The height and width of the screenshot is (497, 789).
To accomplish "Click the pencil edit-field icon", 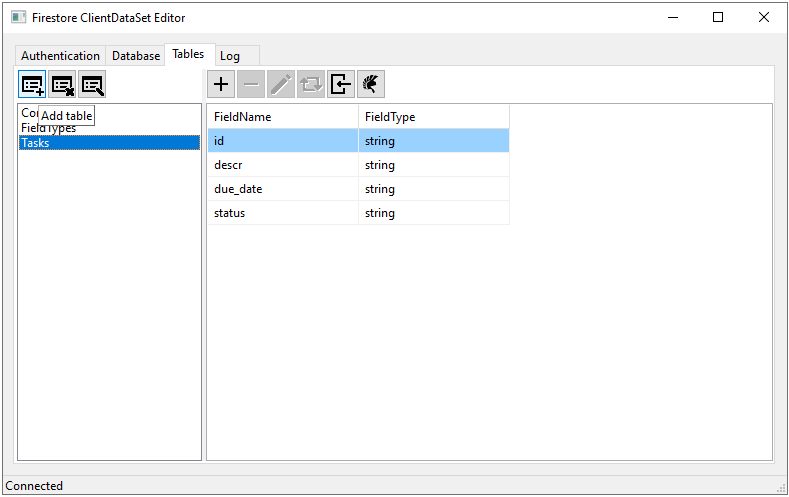I will pyautogui.click(x=281, y=84).
